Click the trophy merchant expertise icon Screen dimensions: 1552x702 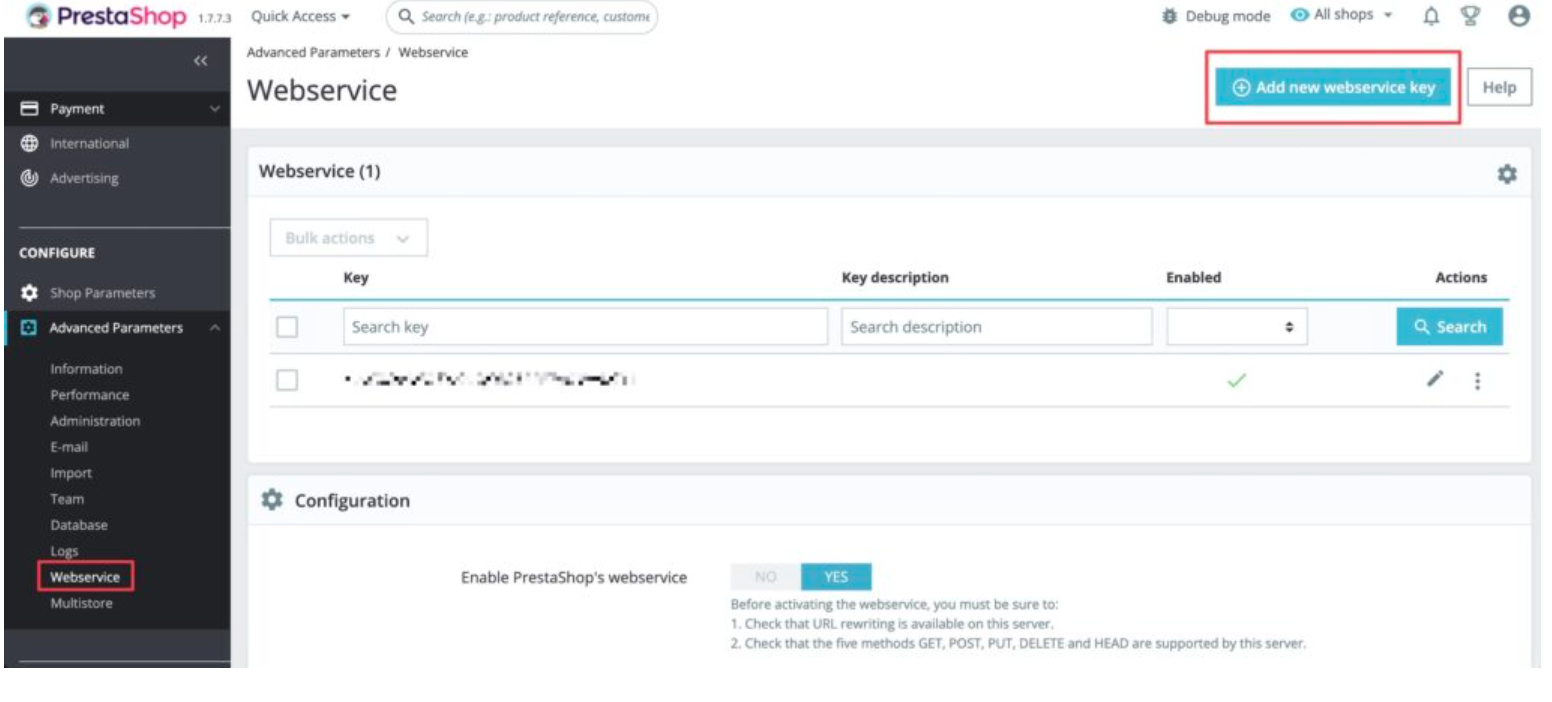coord(1470,16)
